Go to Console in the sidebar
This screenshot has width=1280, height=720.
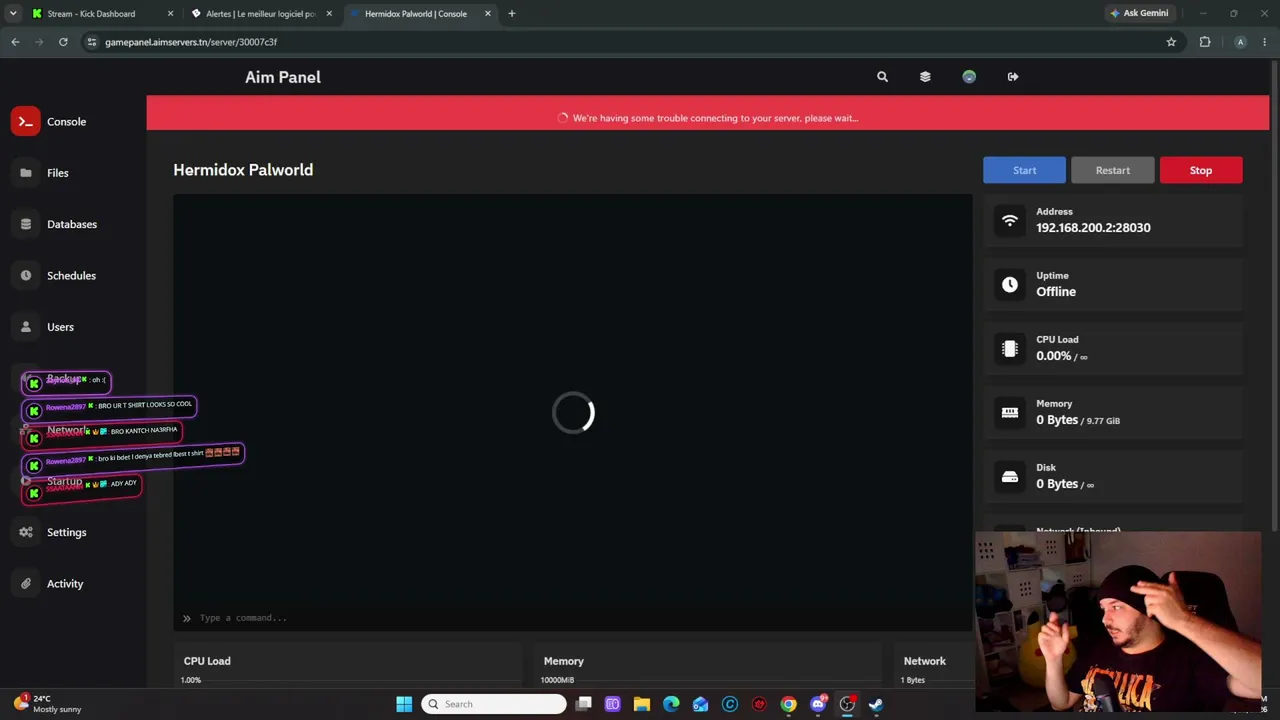pyautogui.click(x=66, y=122)
